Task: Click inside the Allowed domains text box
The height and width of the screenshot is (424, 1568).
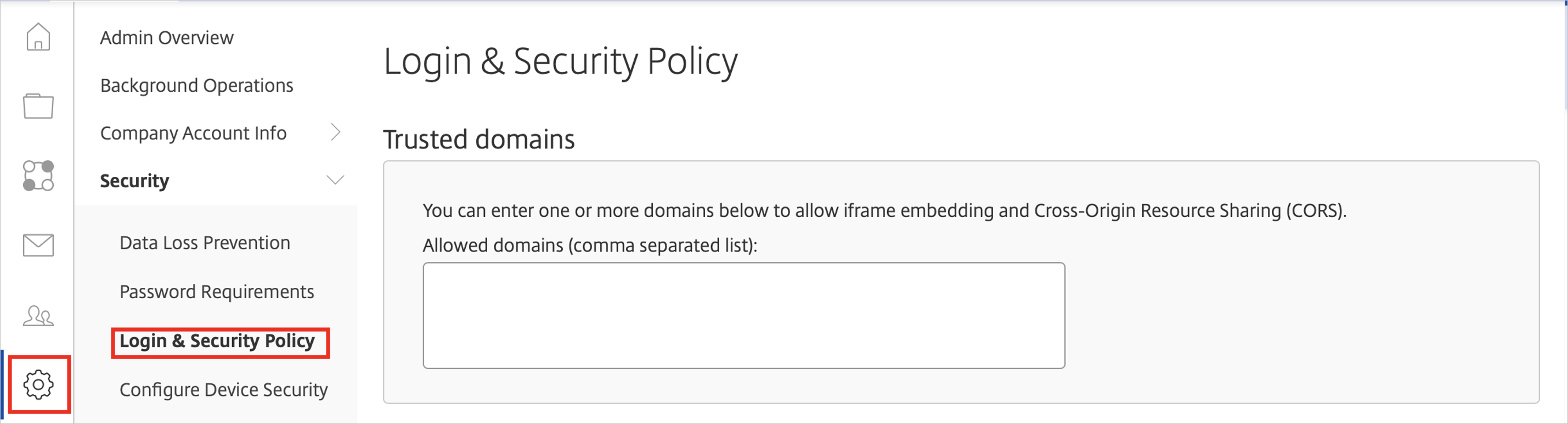Action: [x=743, y=315]
